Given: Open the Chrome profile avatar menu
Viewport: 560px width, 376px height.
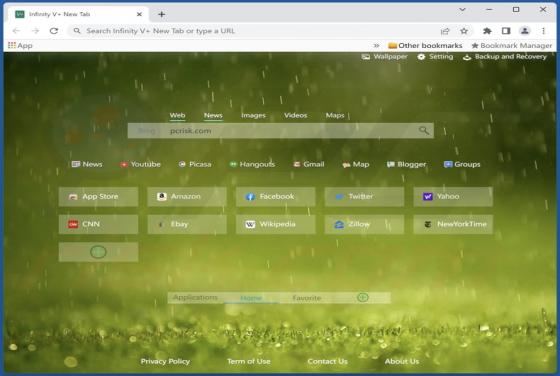Looking at the screenshot, I should 525,31.
